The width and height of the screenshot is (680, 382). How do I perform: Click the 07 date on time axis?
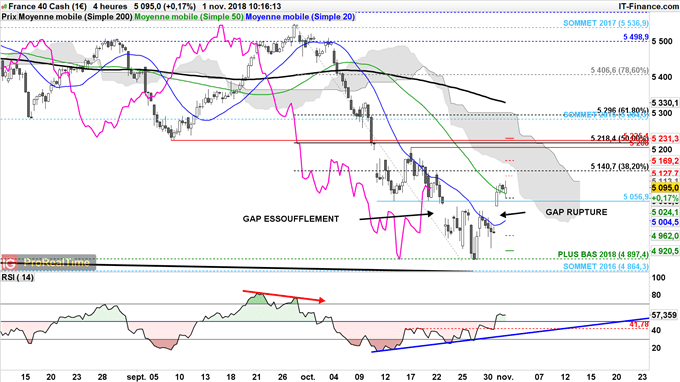(539, 377)
